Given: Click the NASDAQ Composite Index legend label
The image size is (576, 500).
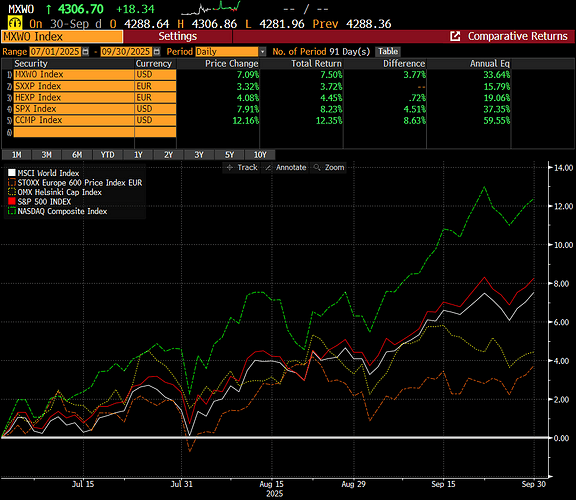Looking at the screenshot, I should pos(62,211).
